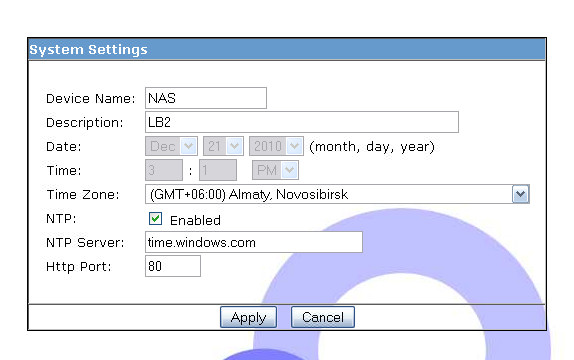Click the "Device Name:" label
The image size is (574, 360).
pos(90,99)
